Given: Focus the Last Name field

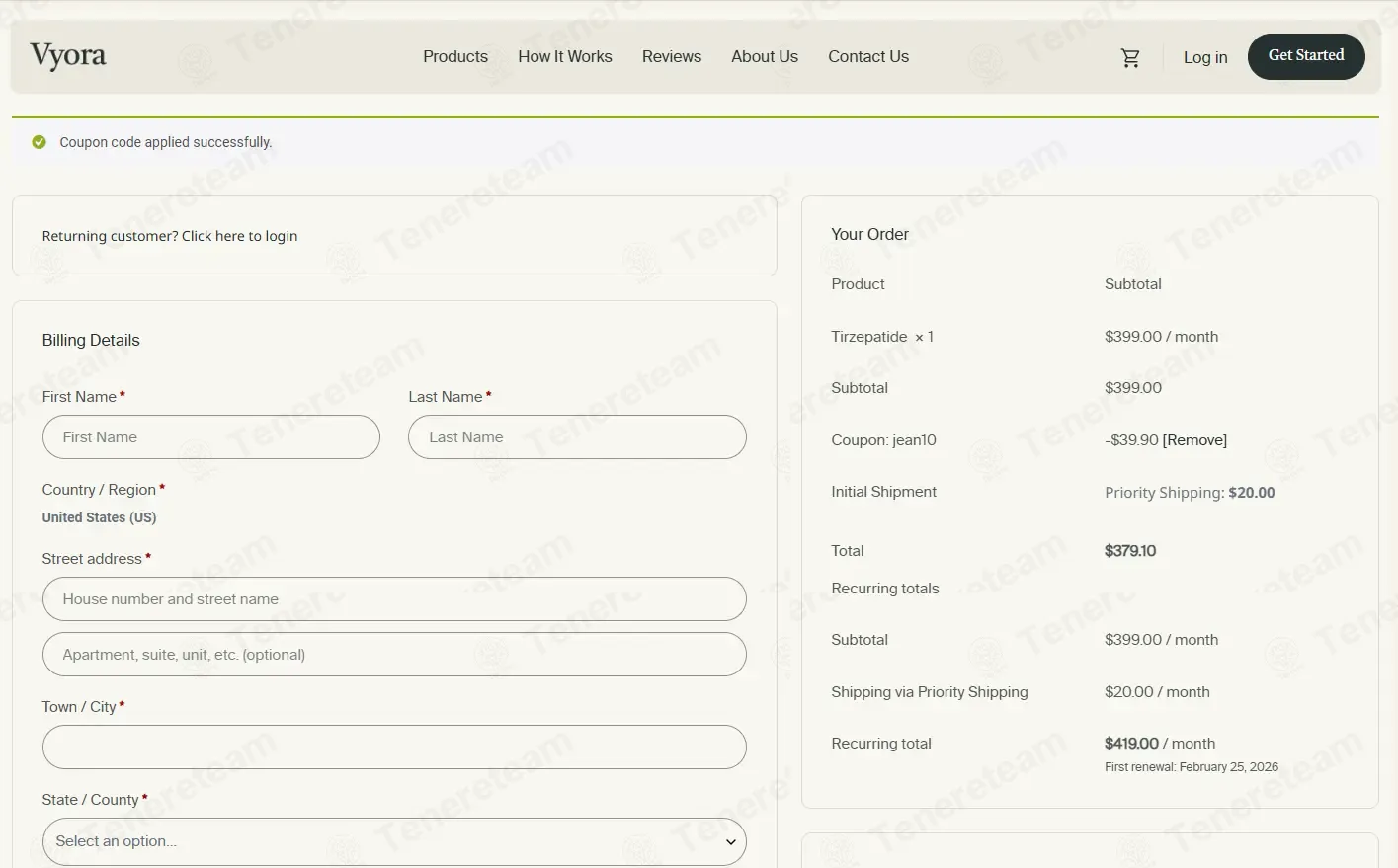Looking at the screenshot, I should coord(577,436).
